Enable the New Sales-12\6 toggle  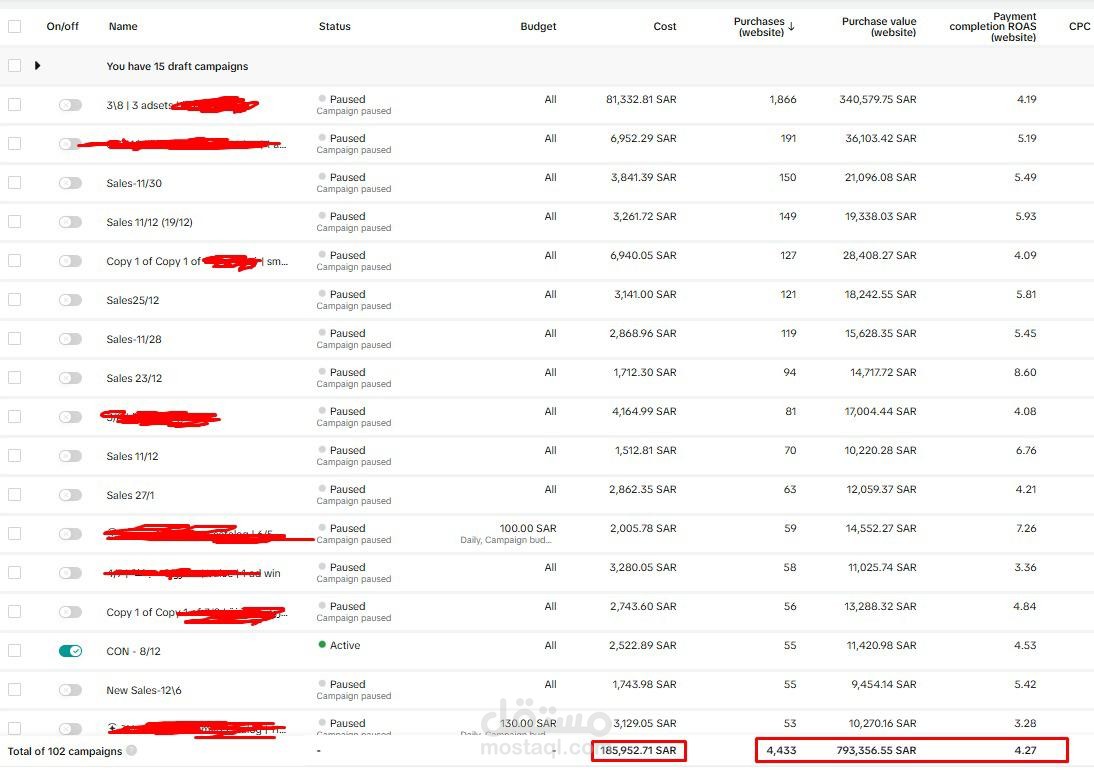pos(70,690)
